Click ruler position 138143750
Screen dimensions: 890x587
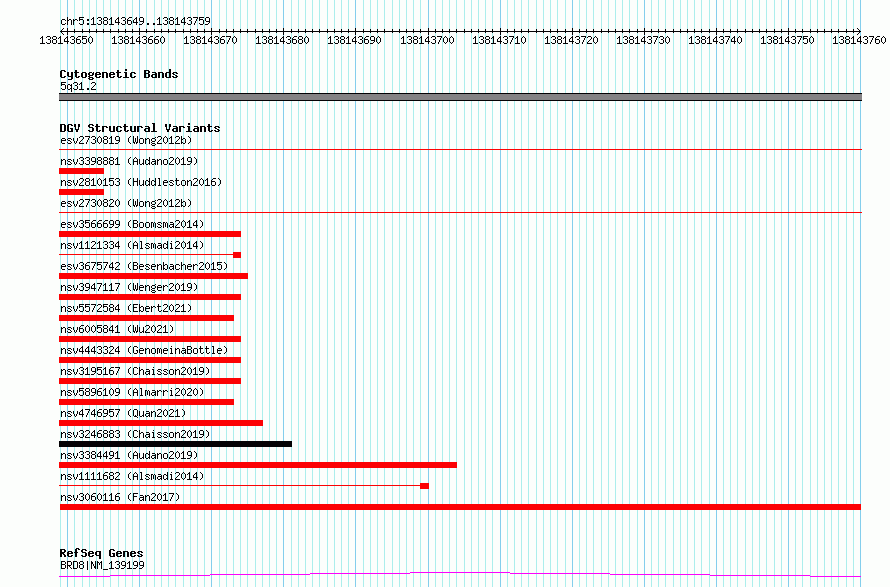(788, 40)
